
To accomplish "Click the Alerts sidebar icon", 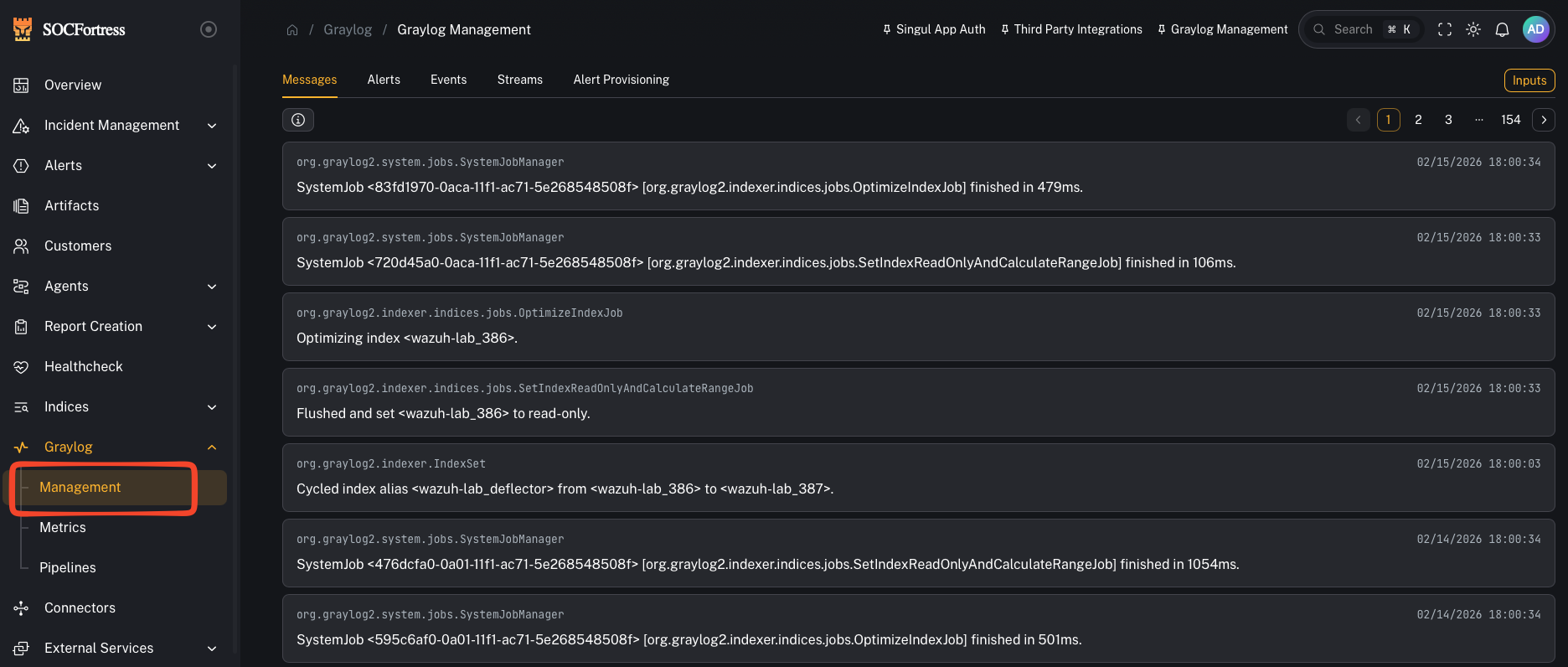I will 21,165.
